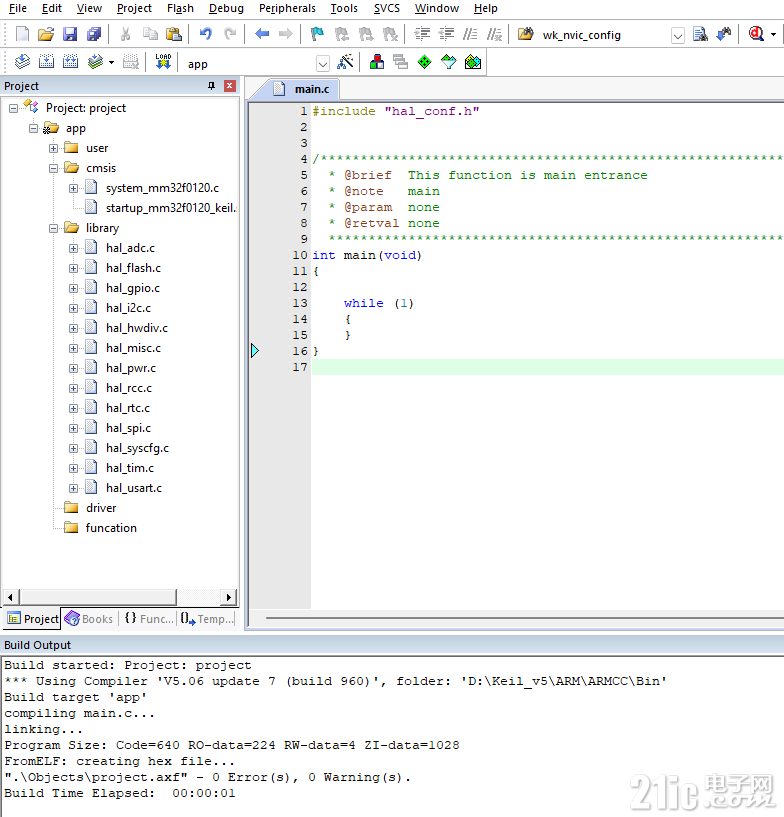Comment the selected lines icon
The image size is (784, 817).
(x=470, y=34)
